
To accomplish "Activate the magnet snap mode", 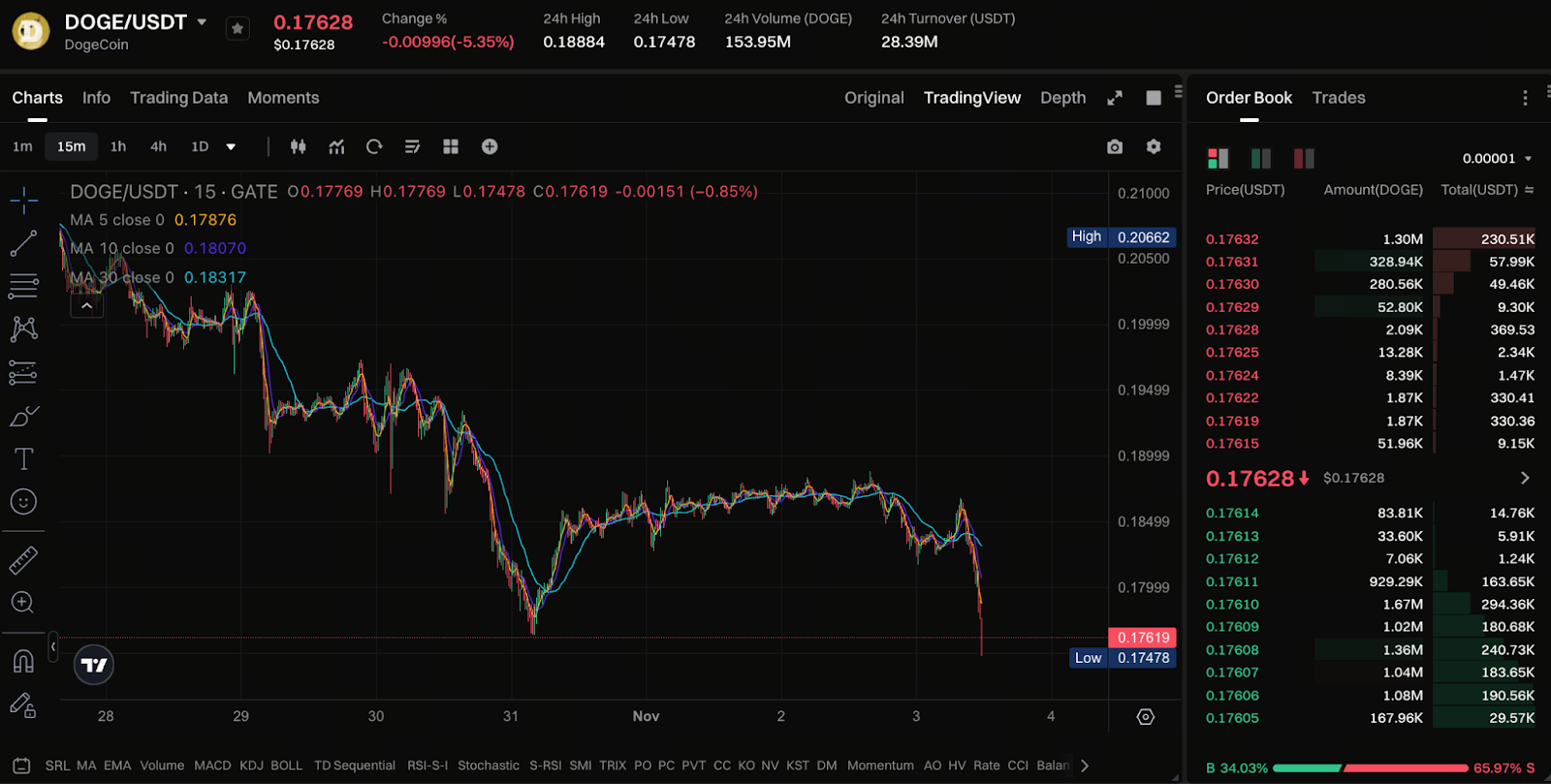I will (23, 661).
